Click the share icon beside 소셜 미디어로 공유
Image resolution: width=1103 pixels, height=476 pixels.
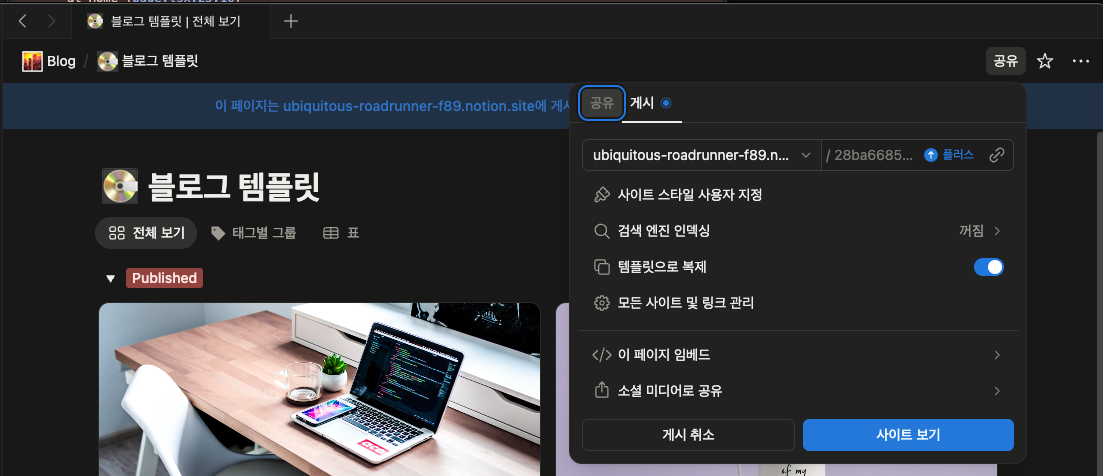[x=601, y=391]
